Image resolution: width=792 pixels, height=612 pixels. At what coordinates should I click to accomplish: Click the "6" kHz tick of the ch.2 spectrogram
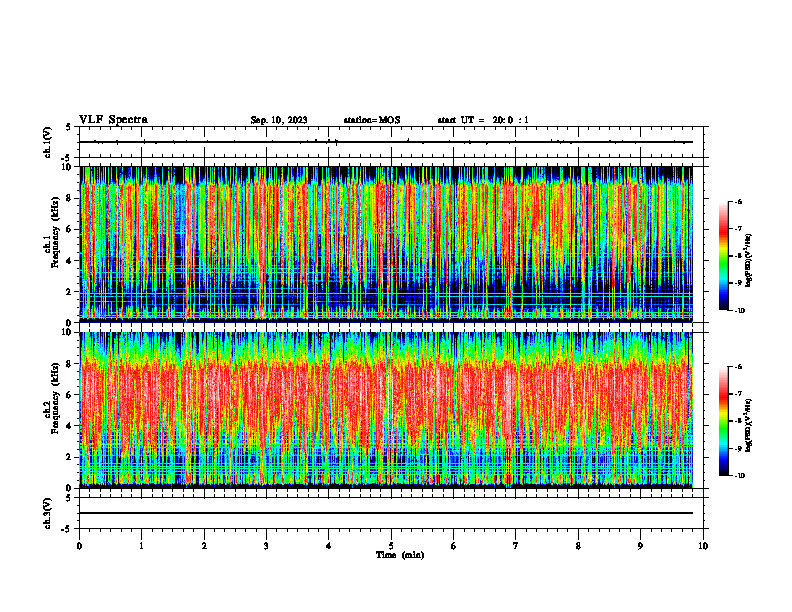pos(70,395)
